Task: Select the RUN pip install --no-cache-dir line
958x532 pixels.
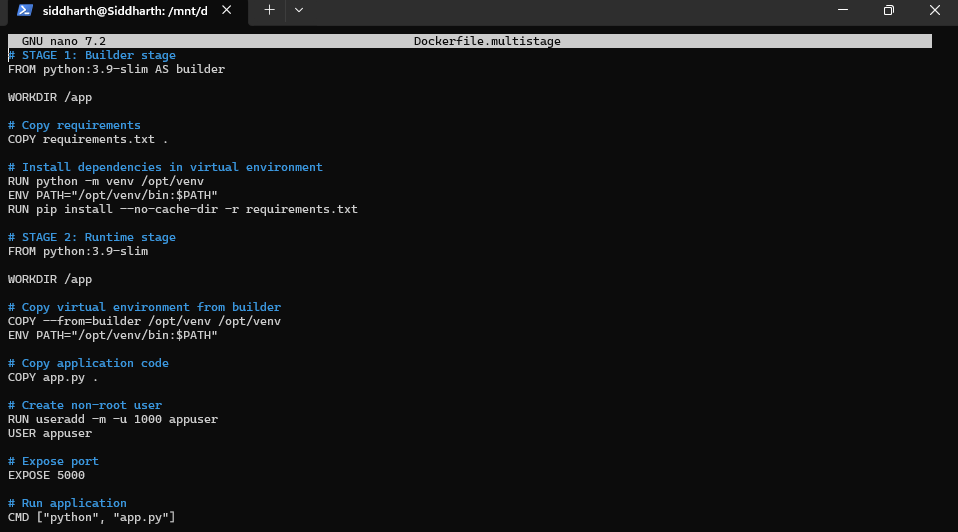Action: click(182, 209)
